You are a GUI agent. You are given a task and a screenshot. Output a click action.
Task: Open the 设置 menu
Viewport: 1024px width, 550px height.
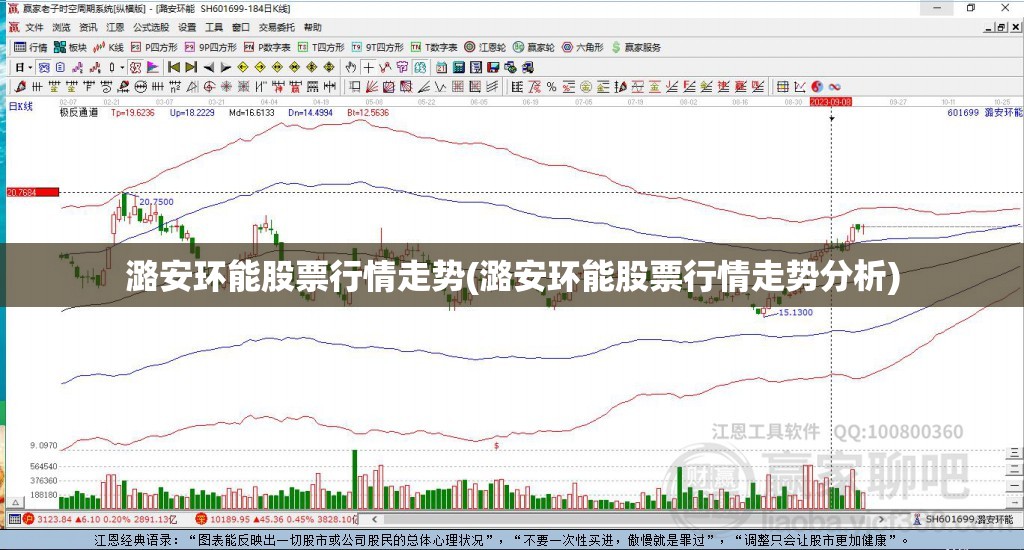[x=187, y=27]
